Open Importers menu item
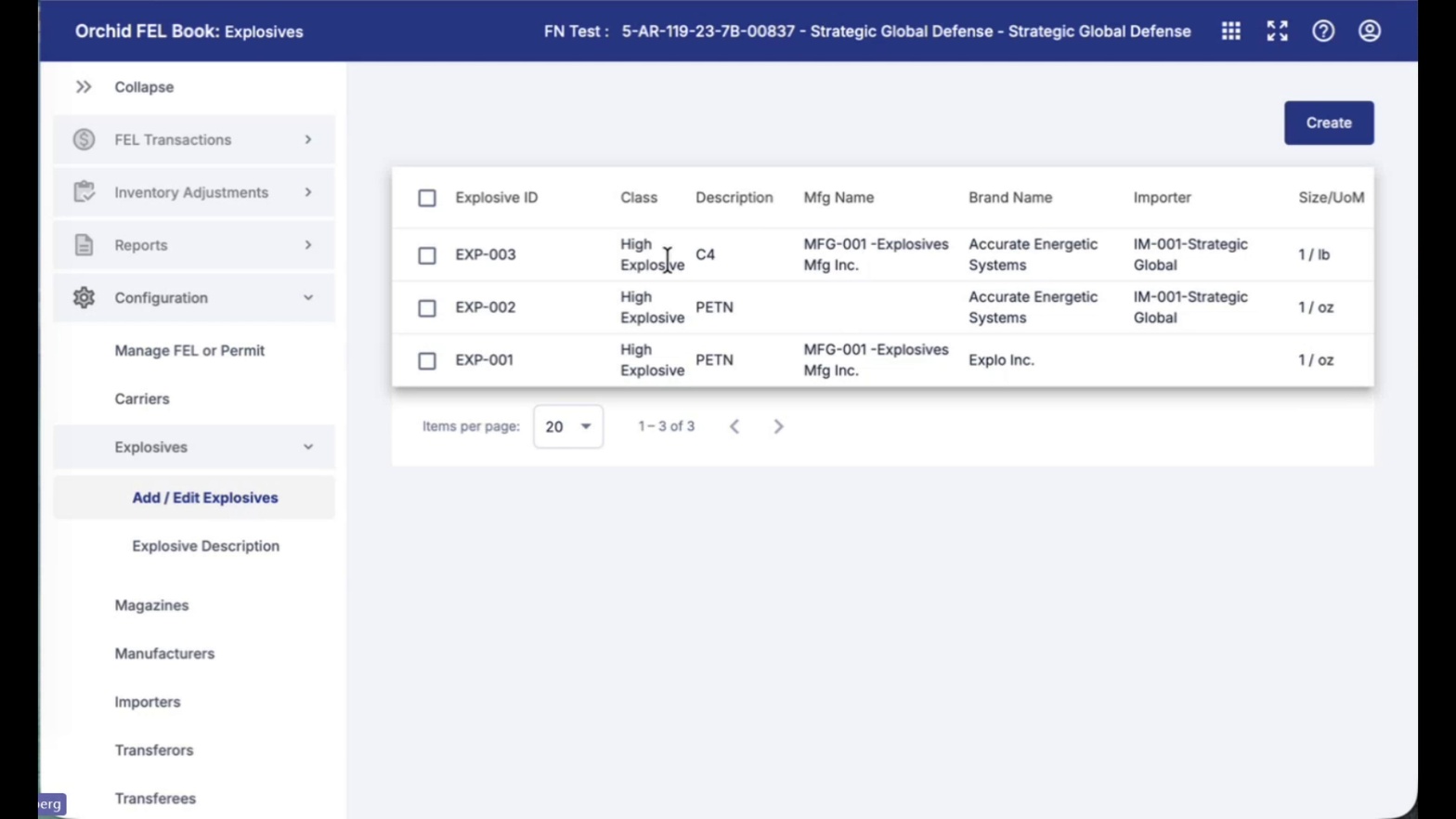1456x819 pixels. coord(148,702)
